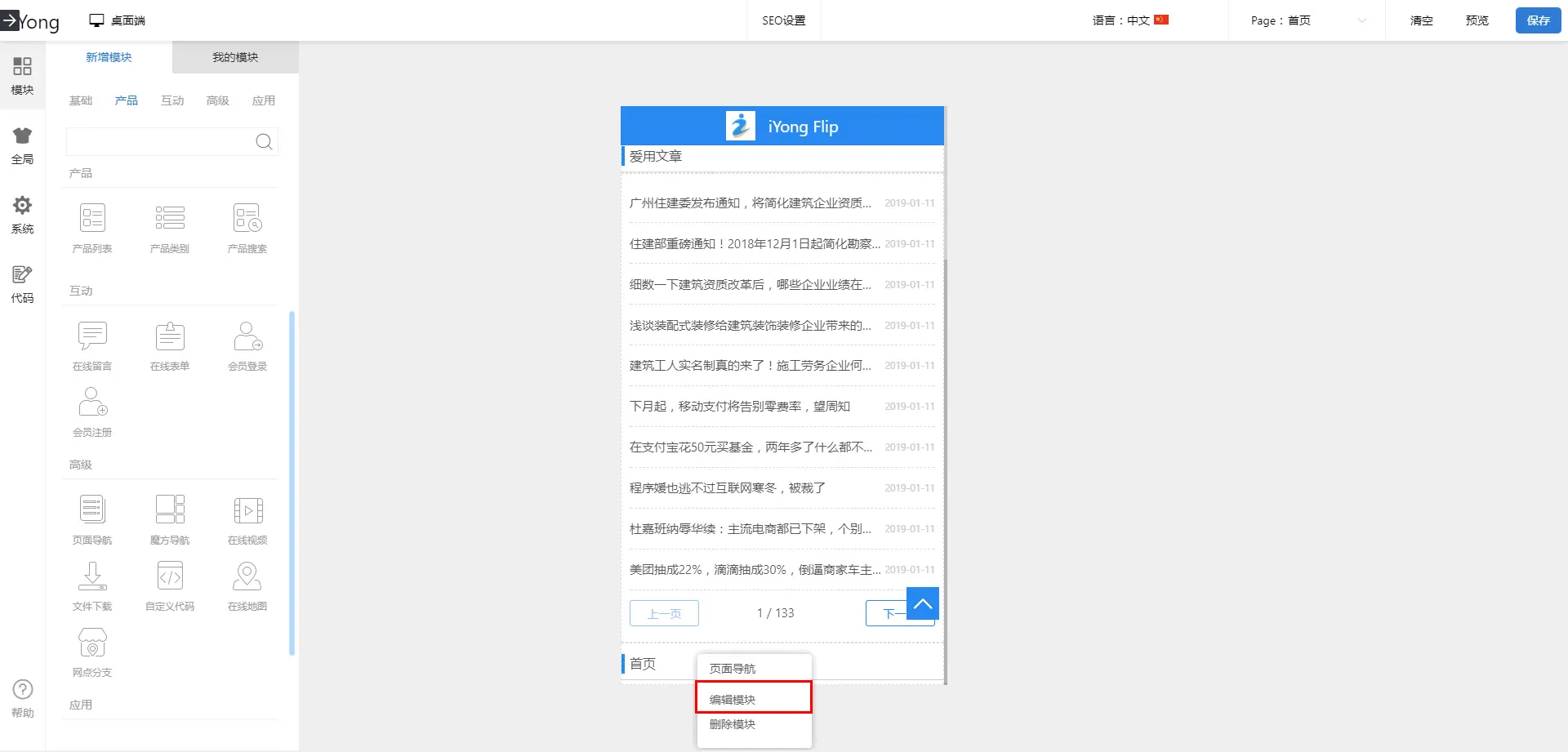Click the module search input field
The height and width of the screenshot is (752, 1568).
pos(159,142)
